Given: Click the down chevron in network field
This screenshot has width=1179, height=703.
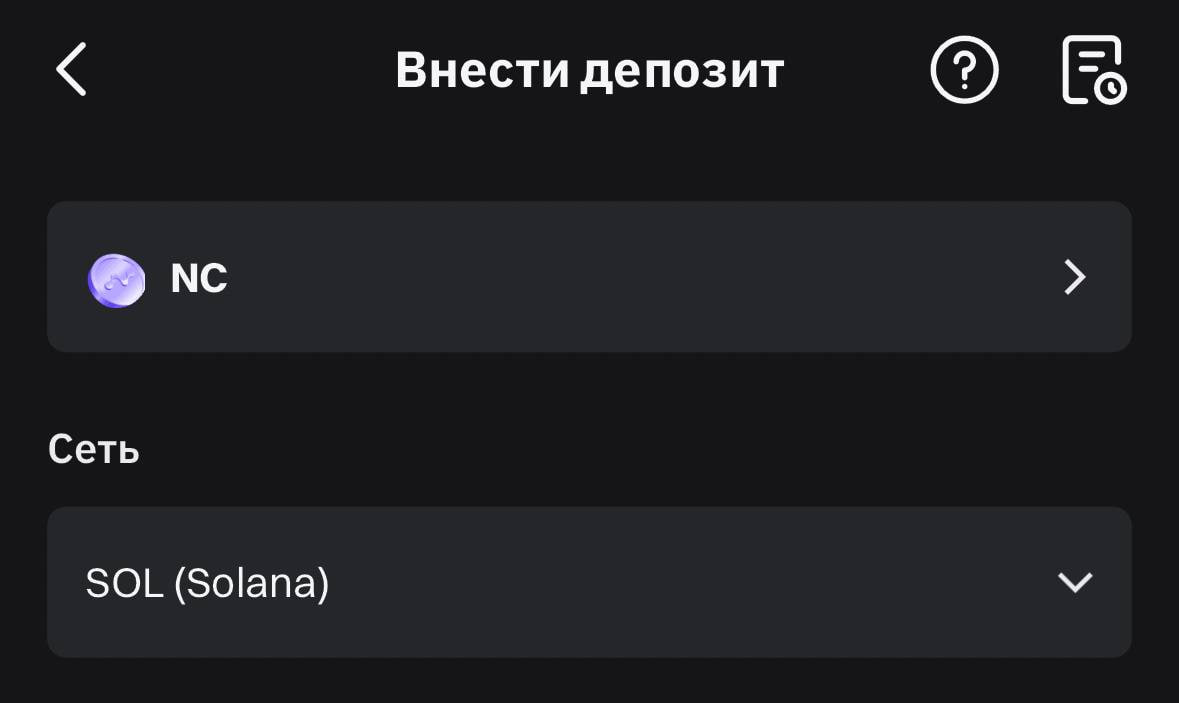Looking at the screenshot, I should 1074,582.
